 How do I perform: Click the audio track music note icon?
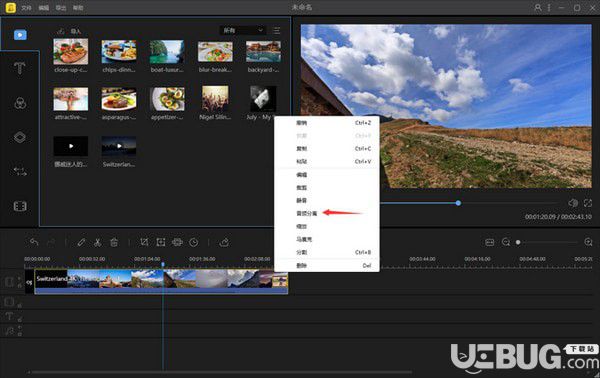pos(9,331)
